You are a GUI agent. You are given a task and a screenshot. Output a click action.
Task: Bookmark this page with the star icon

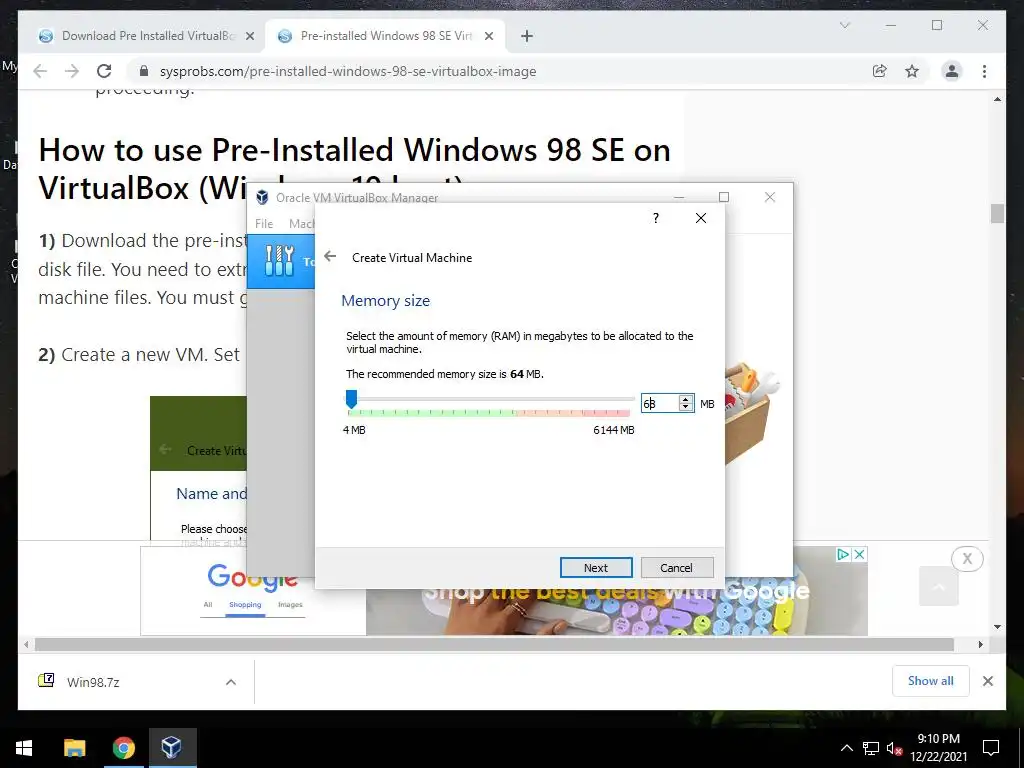(912, 71)
